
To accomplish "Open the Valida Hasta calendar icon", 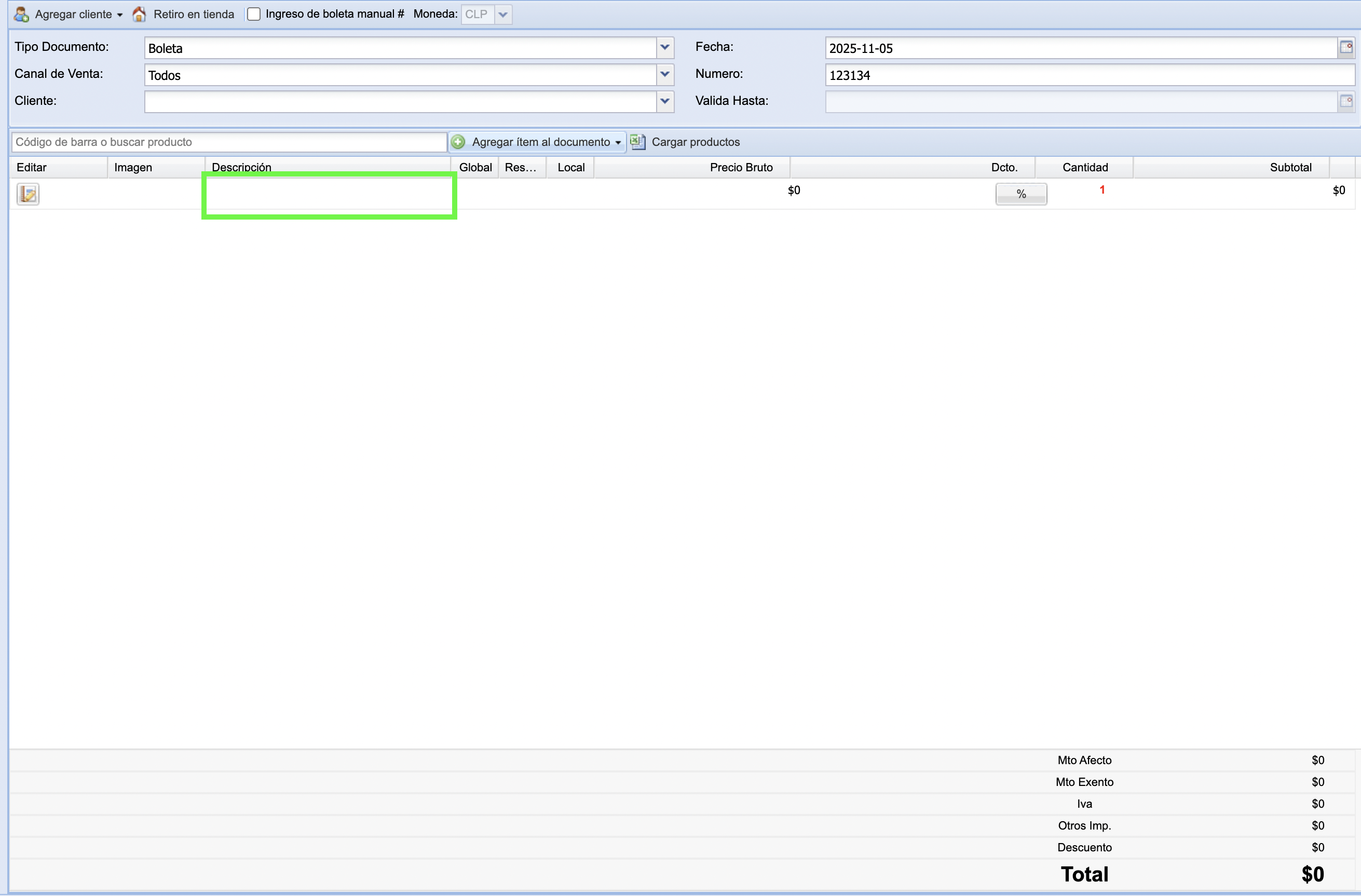I will click(1346, 101).
